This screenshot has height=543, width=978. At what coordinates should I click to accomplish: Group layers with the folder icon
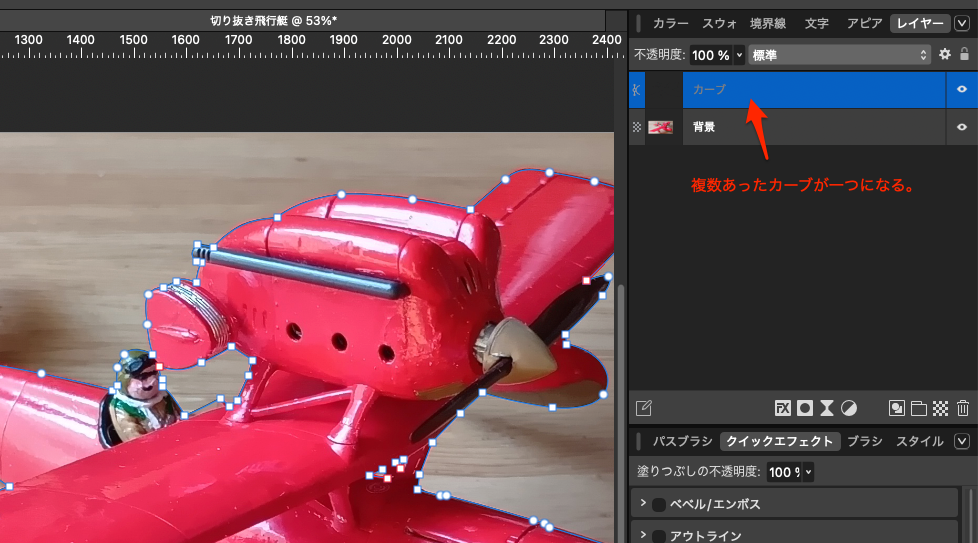tap(919, 408)
